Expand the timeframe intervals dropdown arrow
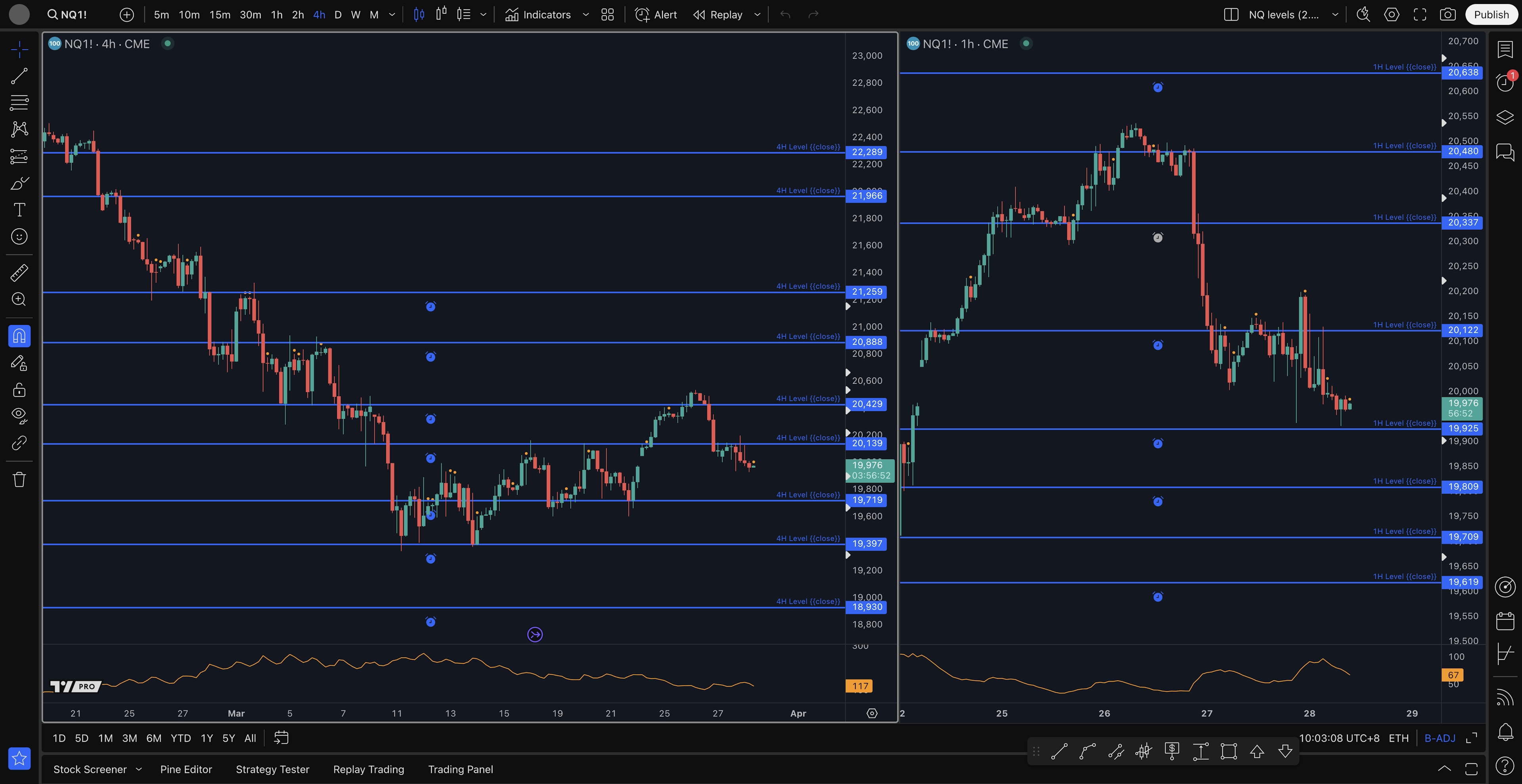The width and height of the screenshot is (1522, 784). (392, 15)
